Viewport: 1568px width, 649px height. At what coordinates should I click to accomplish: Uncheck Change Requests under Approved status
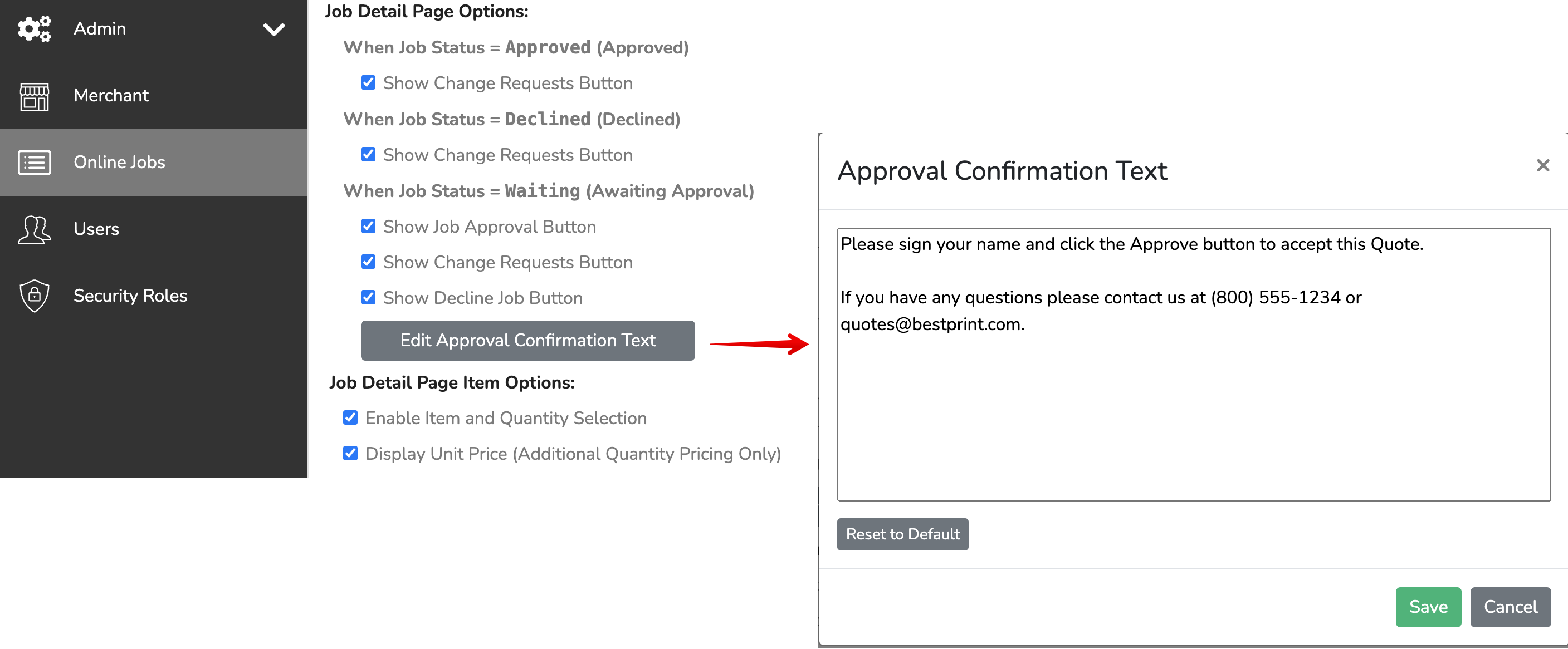pyautogui.click(x=368, y=83)
